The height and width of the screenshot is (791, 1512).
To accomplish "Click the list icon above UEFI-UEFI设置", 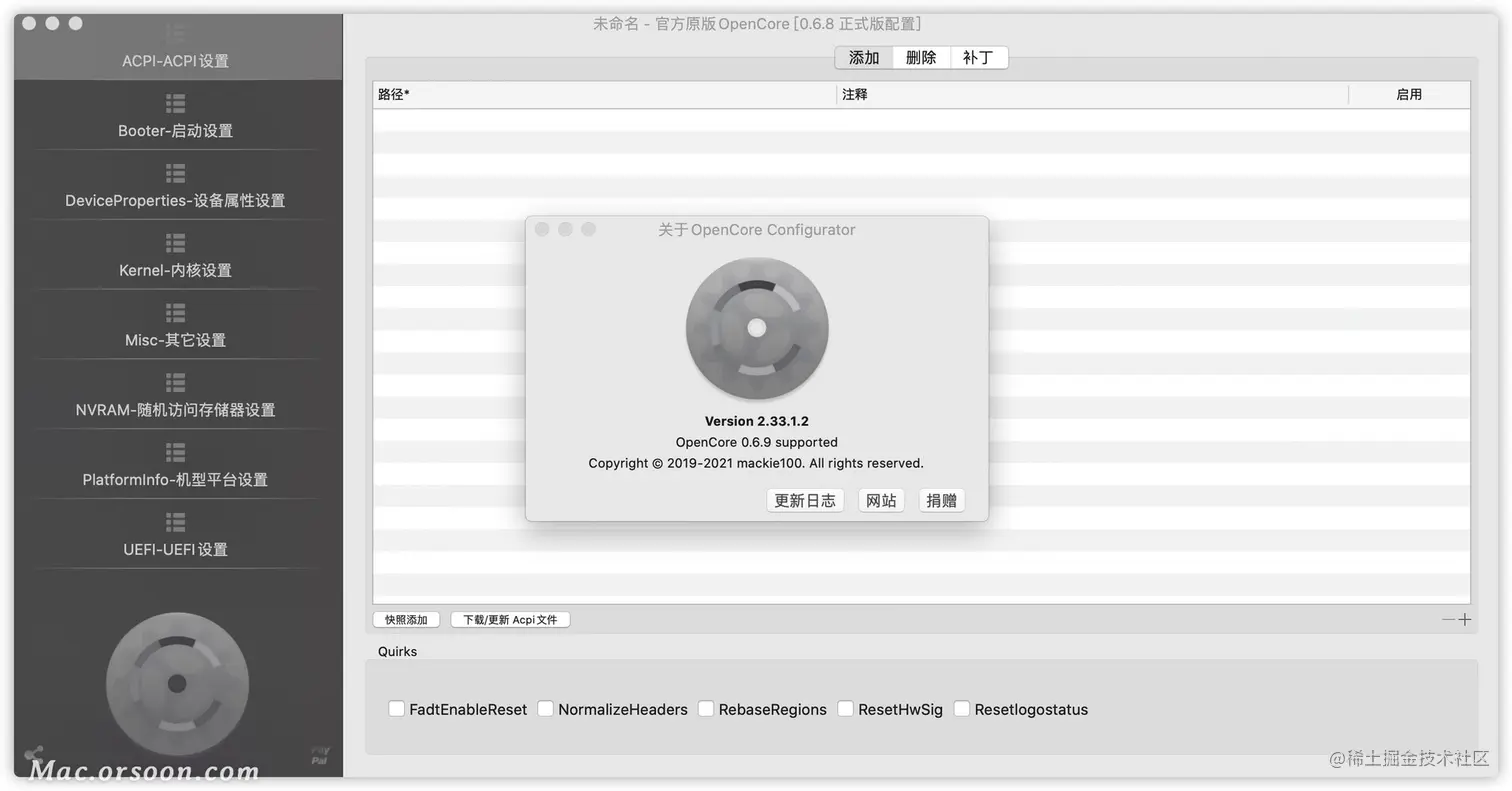I will click(176, 522).
